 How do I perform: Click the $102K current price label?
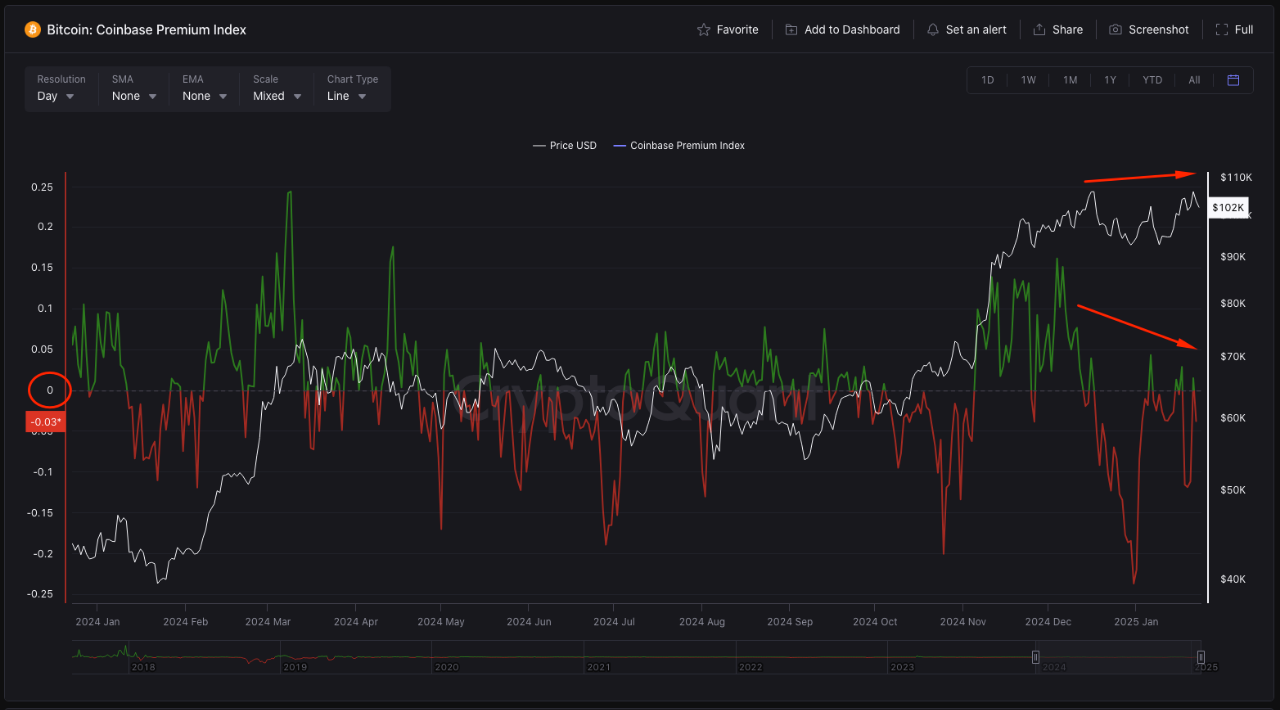(1228, 208)
